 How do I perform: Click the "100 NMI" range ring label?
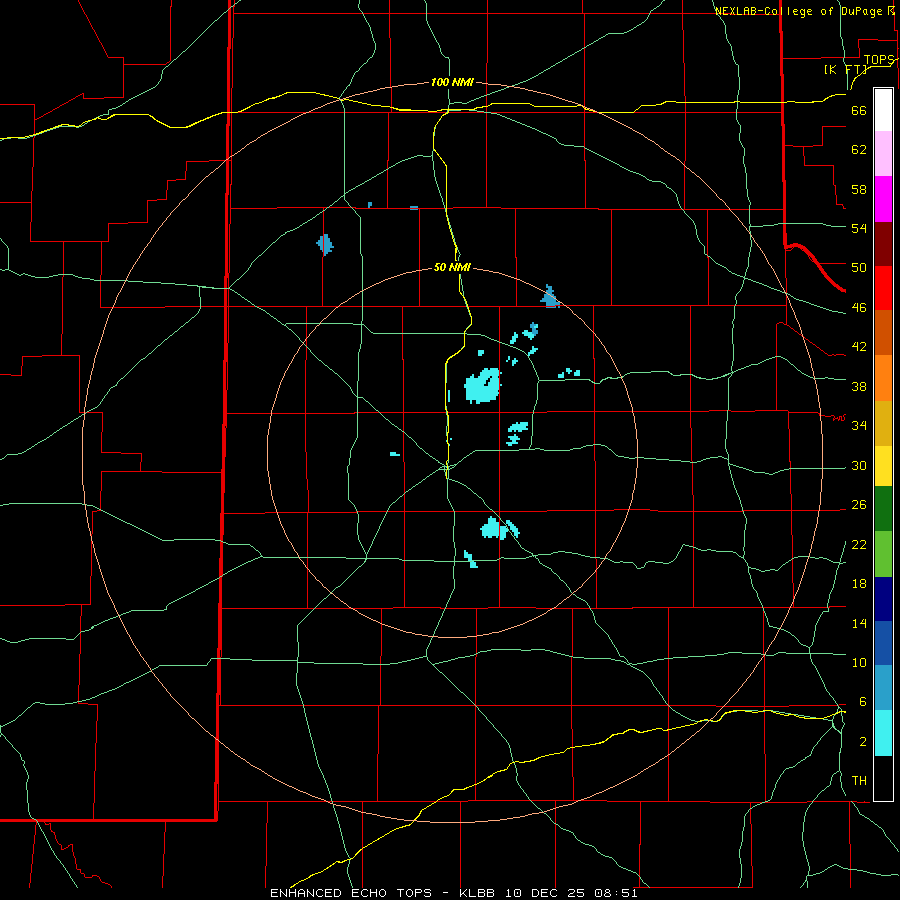pos(452,83)
